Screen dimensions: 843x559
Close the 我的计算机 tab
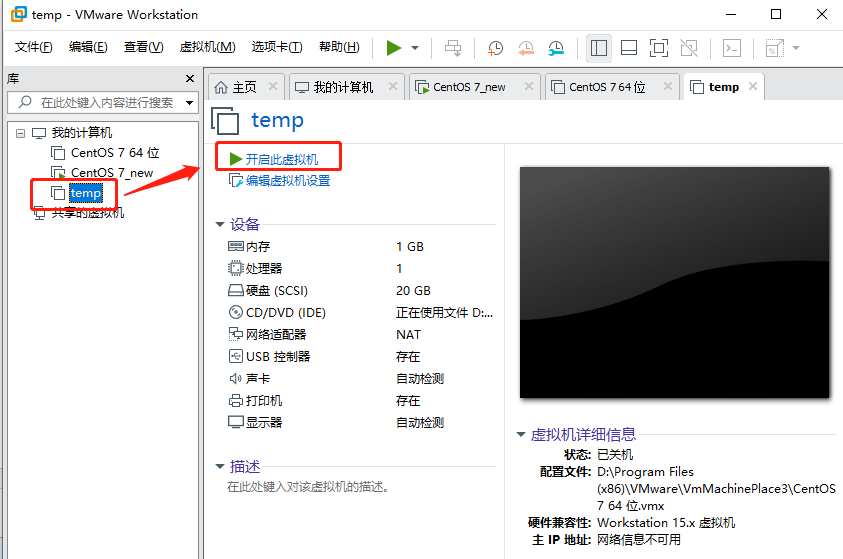coord(393,86)
